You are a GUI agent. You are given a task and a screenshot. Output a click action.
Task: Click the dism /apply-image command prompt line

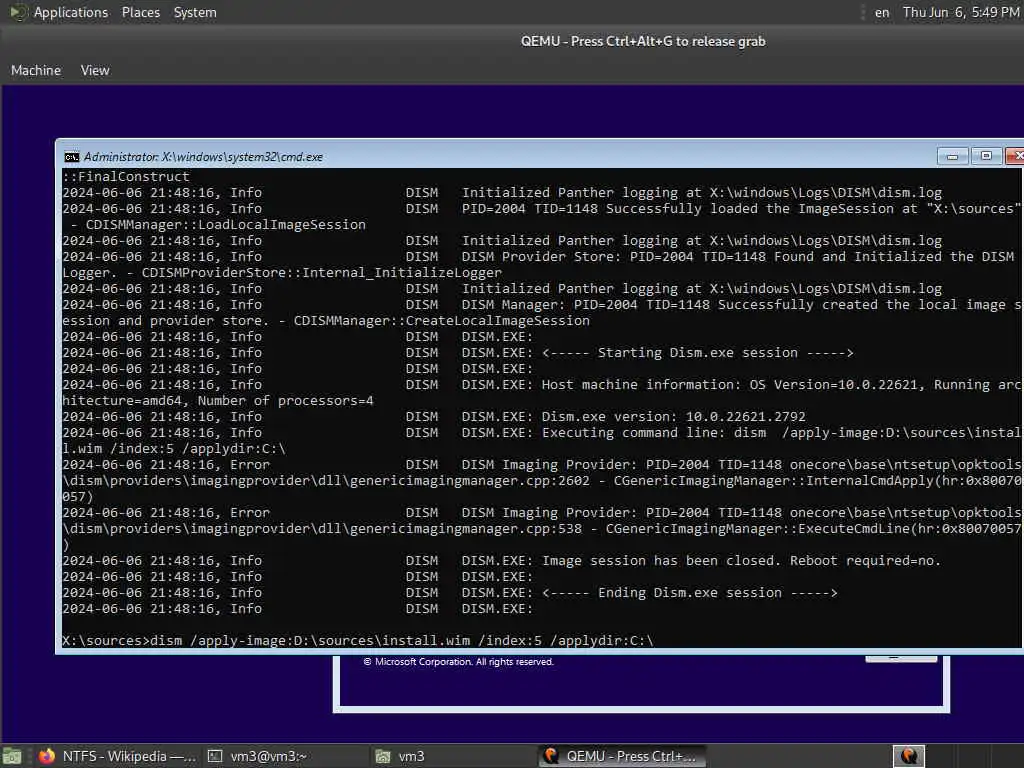pyautogui.click(x=358, y=641)
